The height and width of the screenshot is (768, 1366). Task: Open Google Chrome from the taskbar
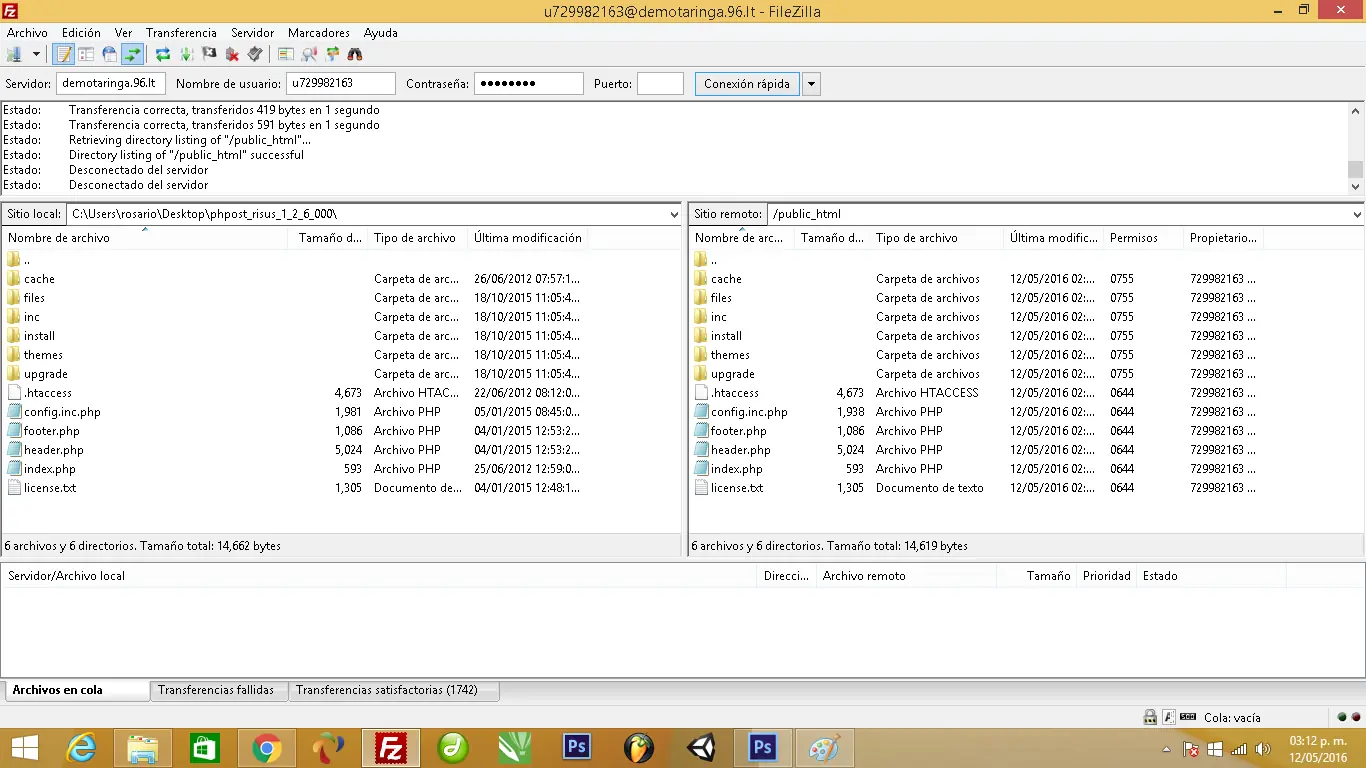point(266,748)
